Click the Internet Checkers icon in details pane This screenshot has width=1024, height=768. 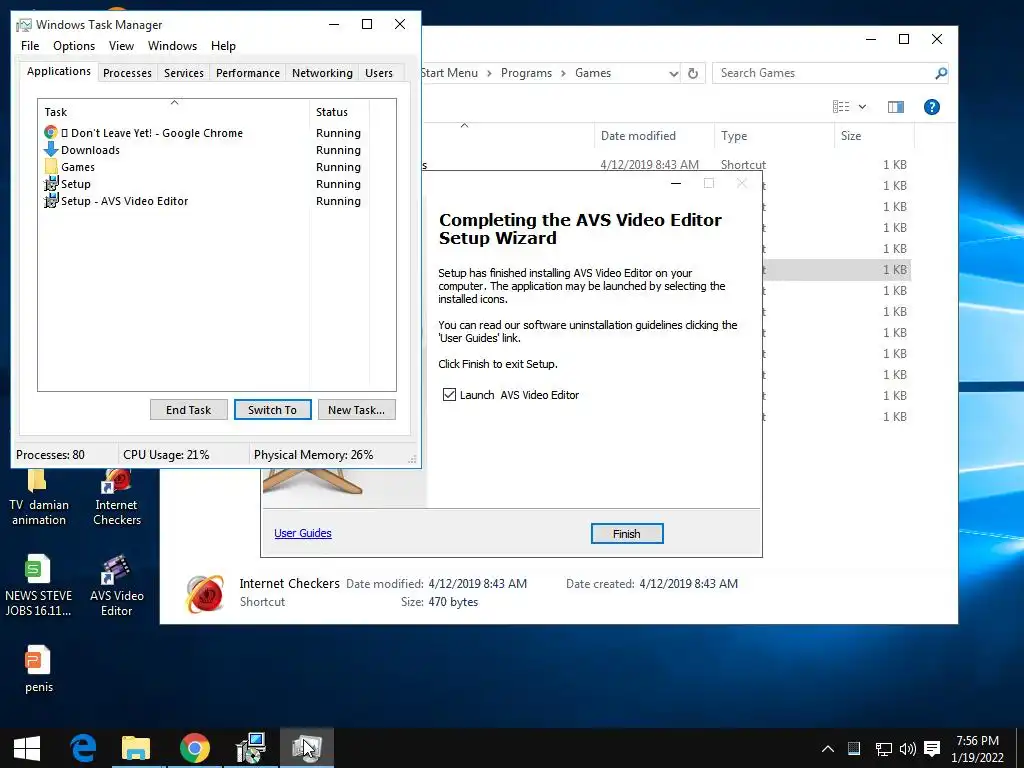coord(205,593)
